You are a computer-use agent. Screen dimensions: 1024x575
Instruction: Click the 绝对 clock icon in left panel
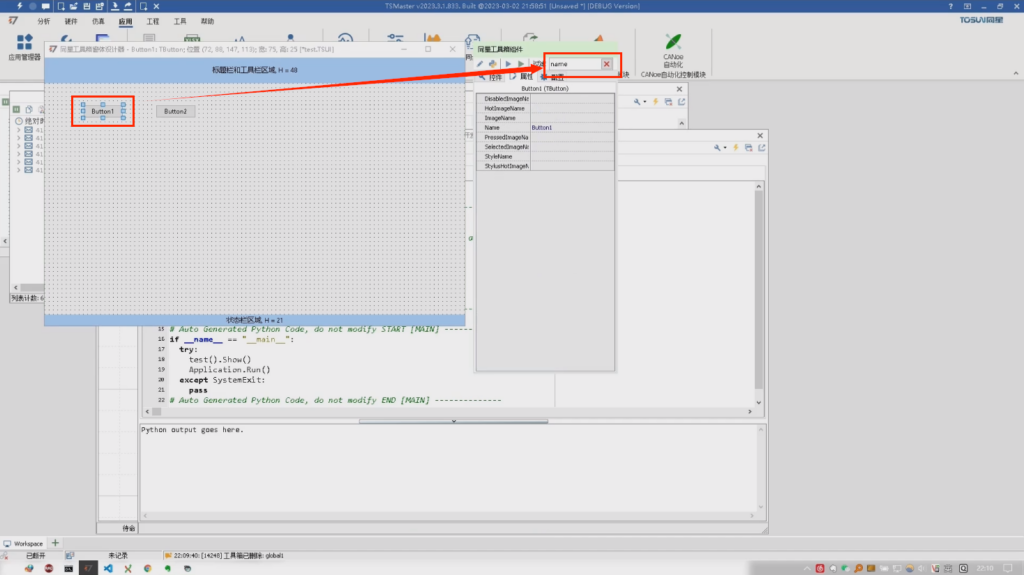click(x=19, y=121)
